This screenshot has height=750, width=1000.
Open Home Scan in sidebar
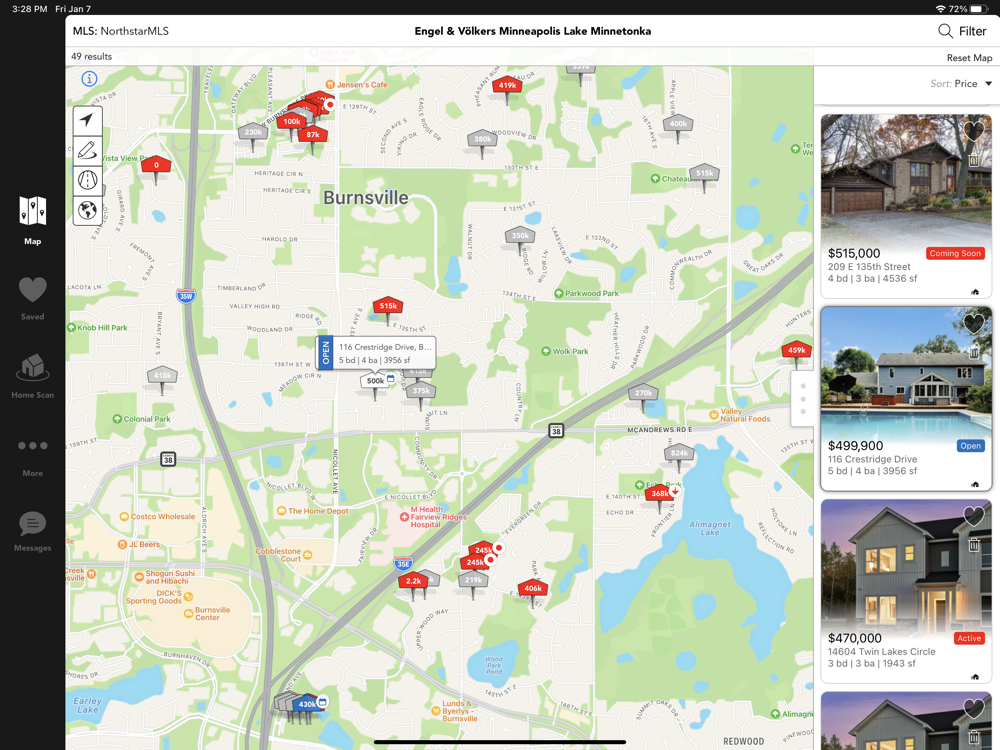[33, 376]
